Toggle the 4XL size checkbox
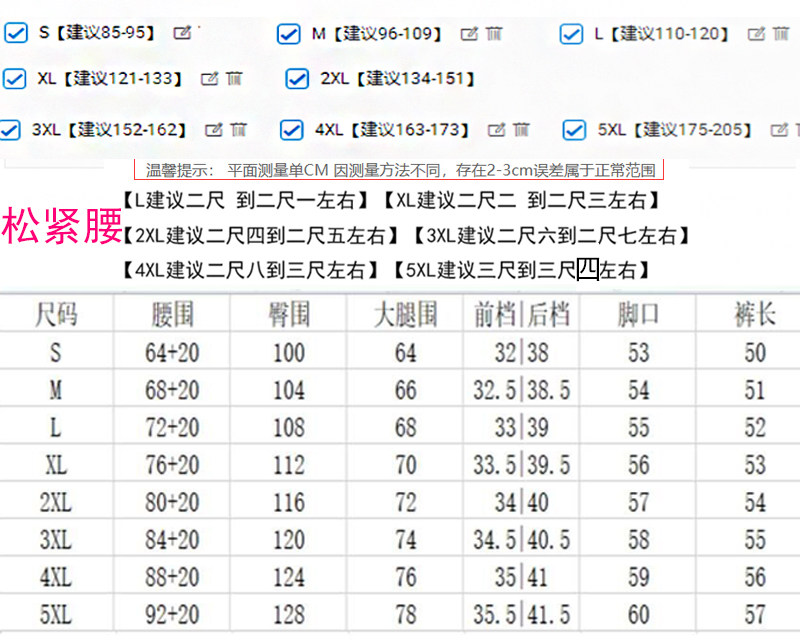 [291, 130]
